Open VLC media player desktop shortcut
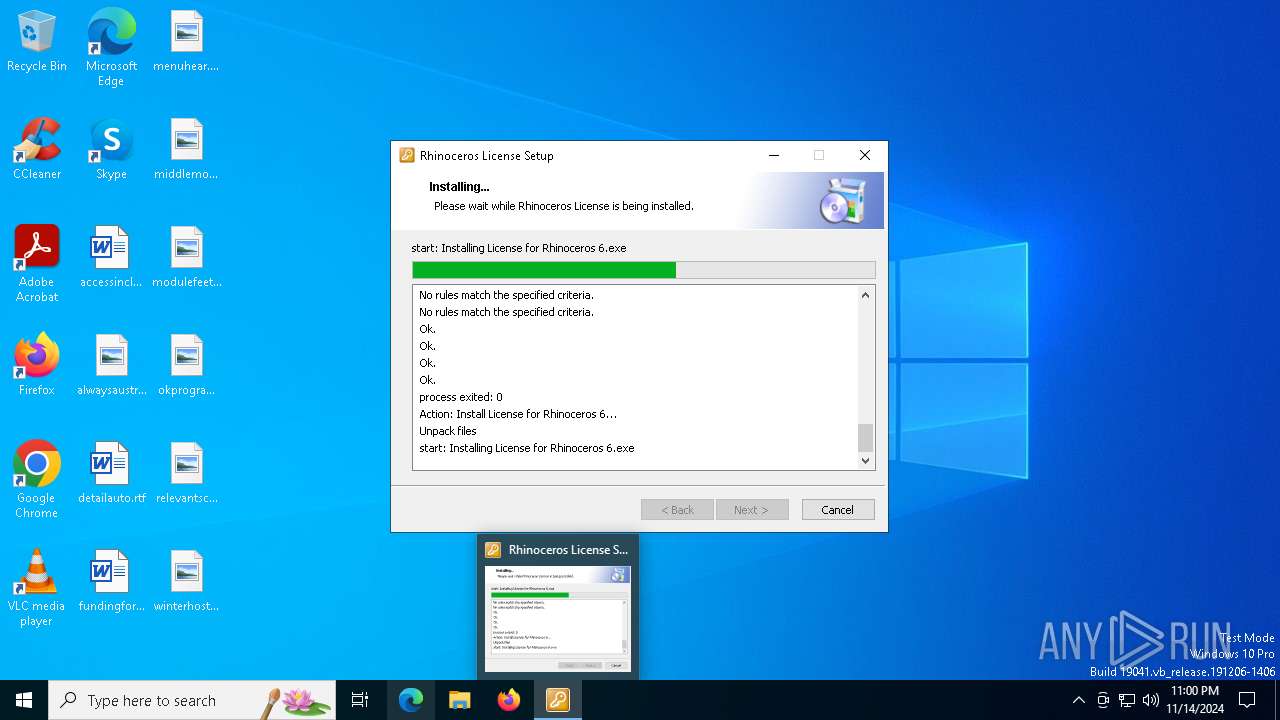 point(37,587)
